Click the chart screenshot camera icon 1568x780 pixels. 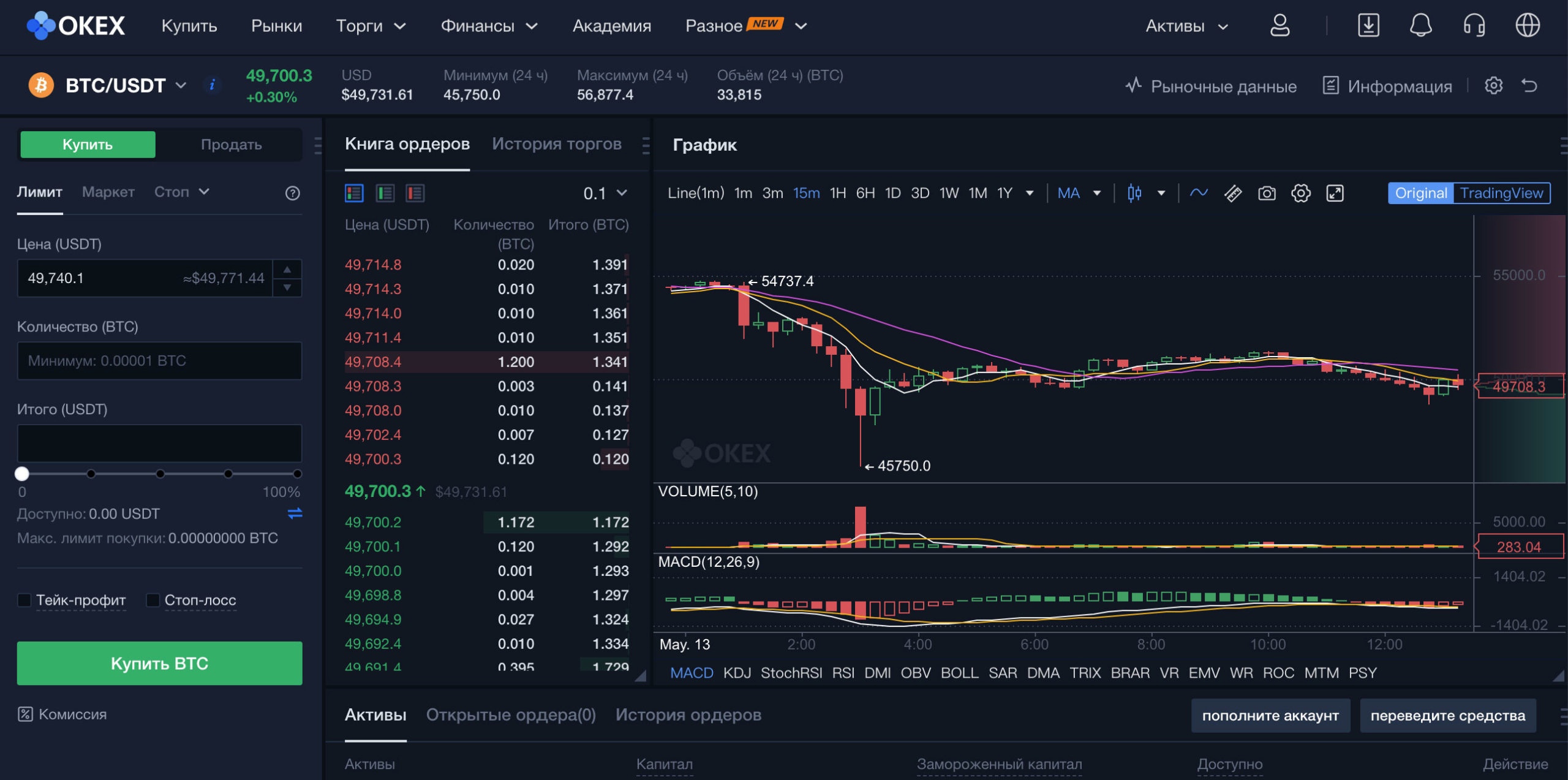[x=1267, y=194]
